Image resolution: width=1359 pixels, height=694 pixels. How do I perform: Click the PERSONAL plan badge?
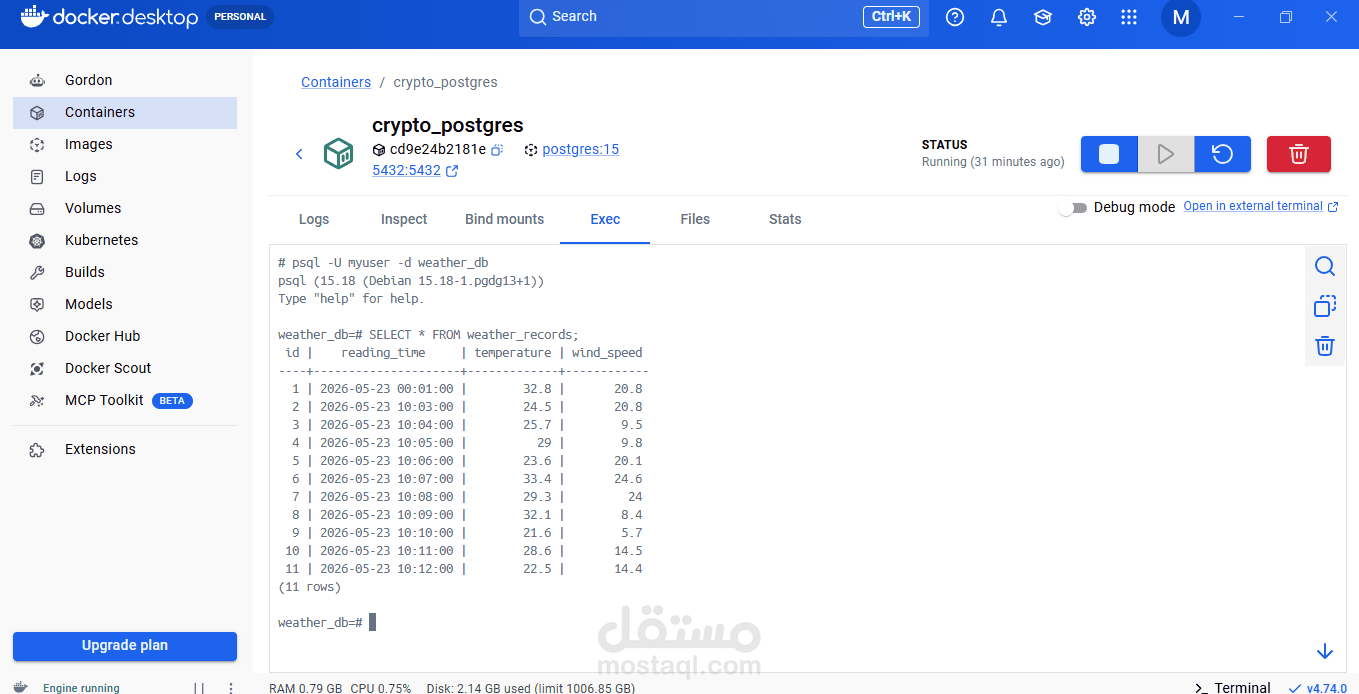point(240,17)
